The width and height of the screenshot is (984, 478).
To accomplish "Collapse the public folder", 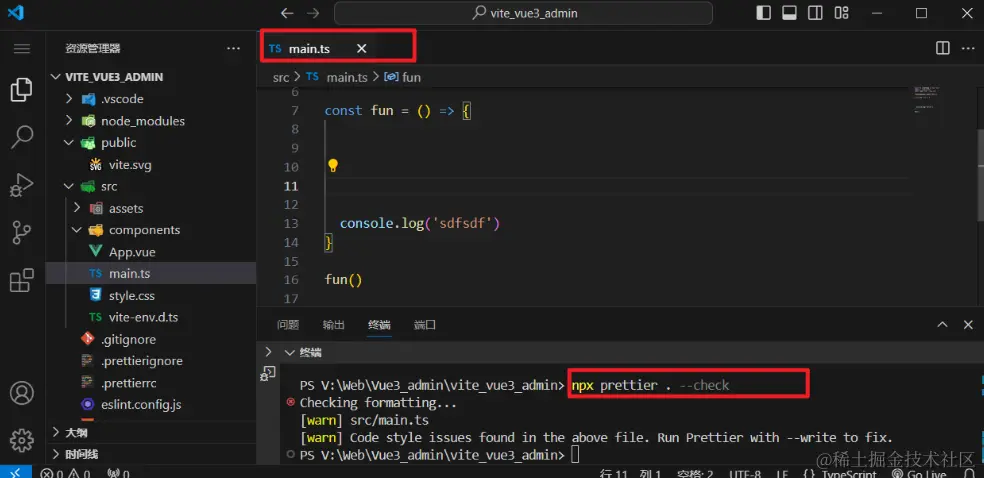I will click(x=151, y=142).
